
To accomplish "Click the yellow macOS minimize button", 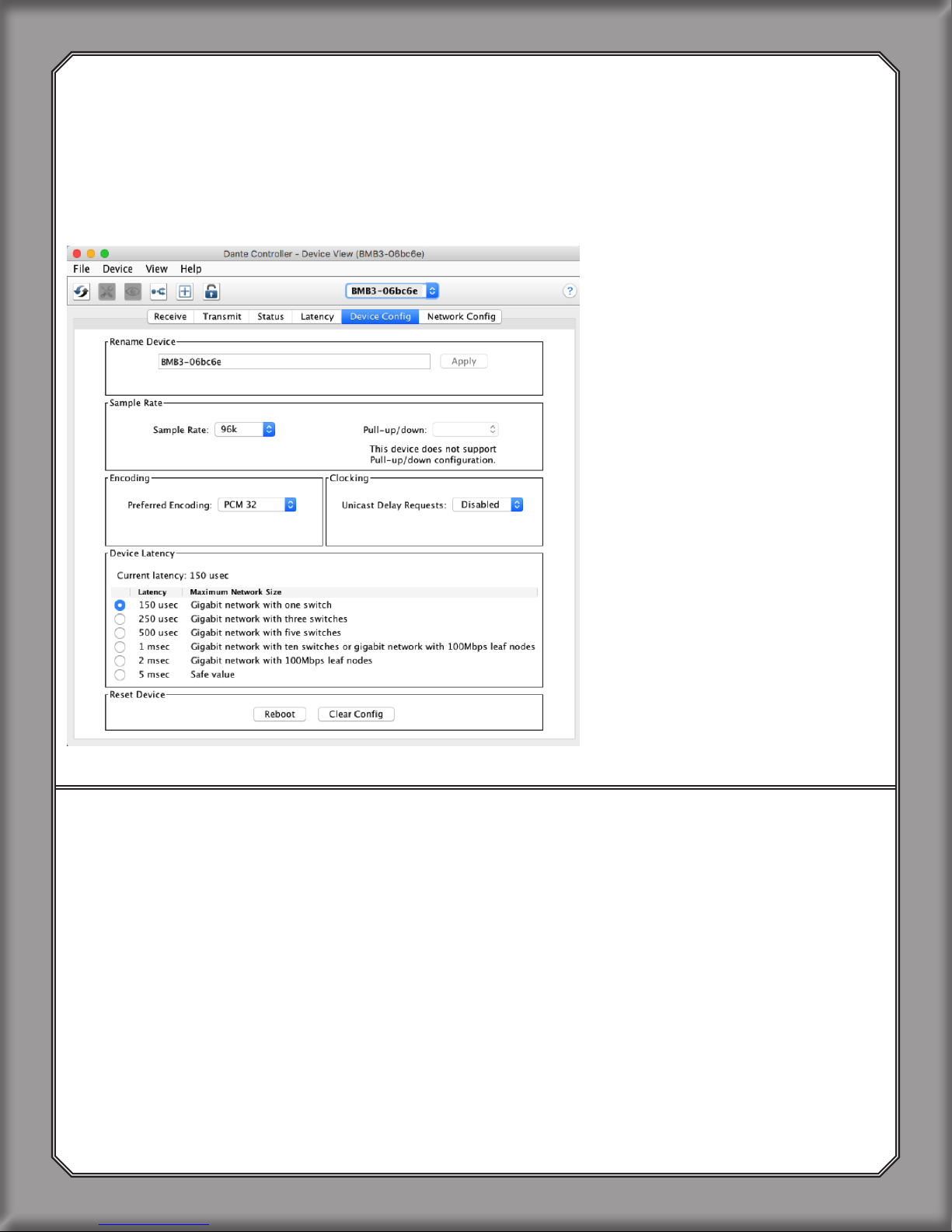I will coord(91,253).
